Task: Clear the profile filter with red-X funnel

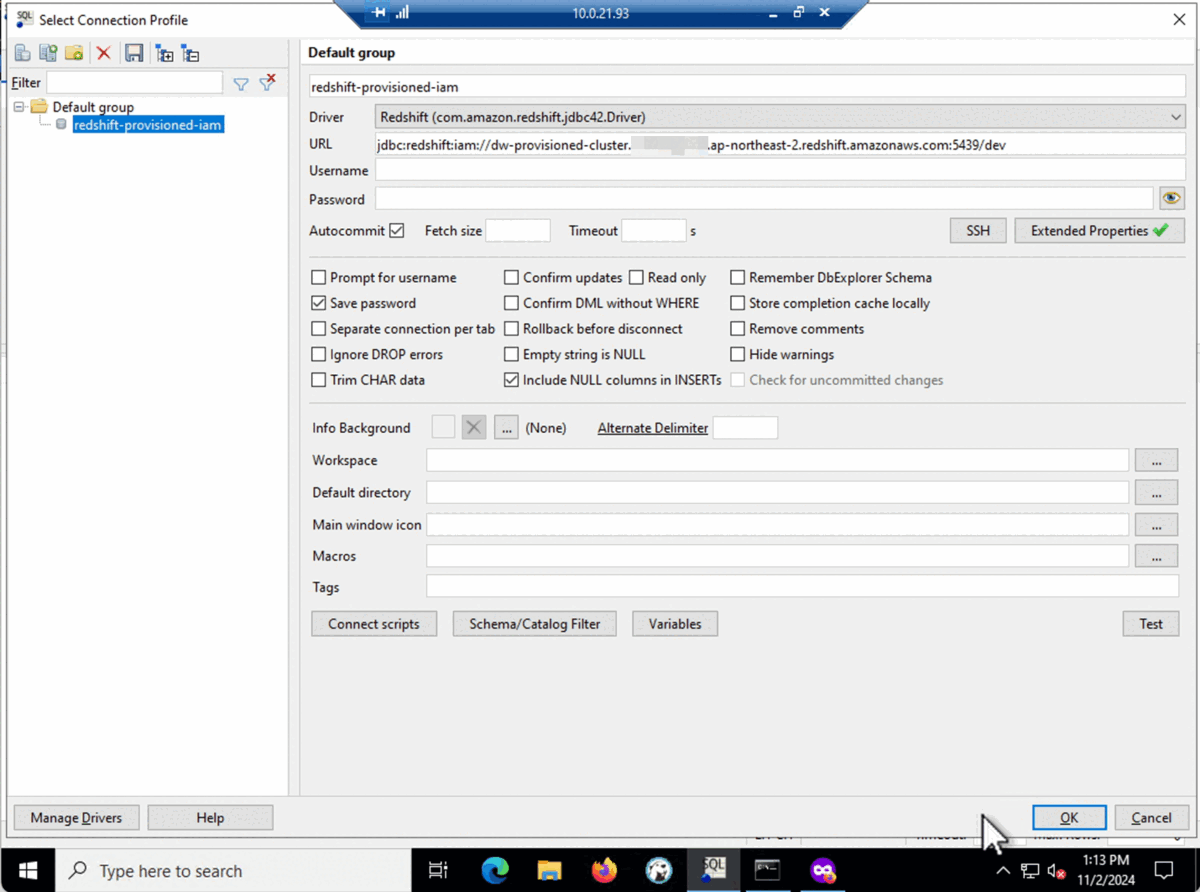Action: [267, 83]
